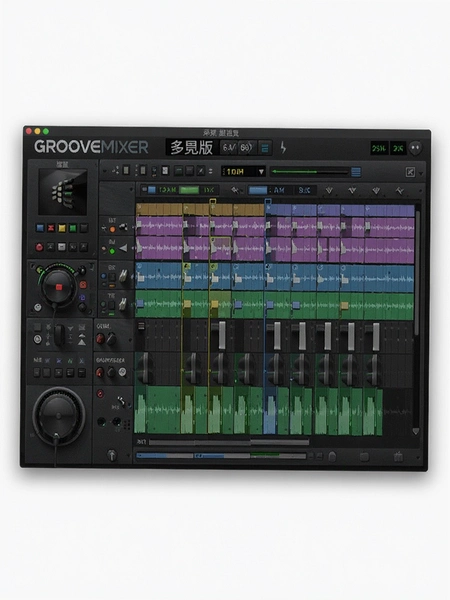The image size is (450, 600).
Task: Click the 25K green readout
Action: 379,148
